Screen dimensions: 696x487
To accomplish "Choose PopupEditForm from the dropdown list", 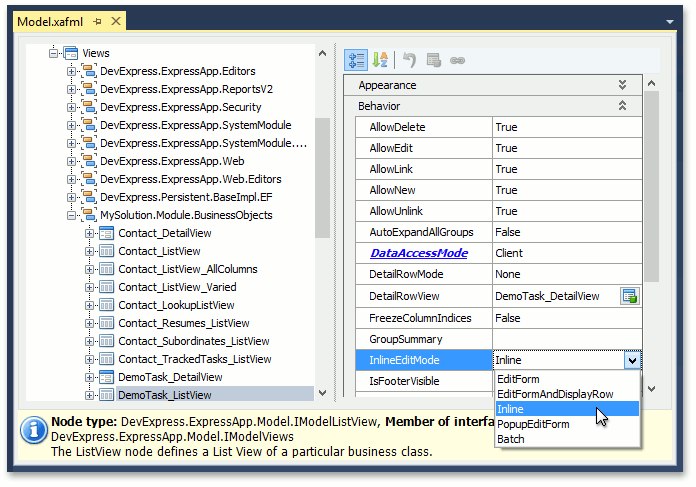I will pyautogui.click(x=567, y=424).
